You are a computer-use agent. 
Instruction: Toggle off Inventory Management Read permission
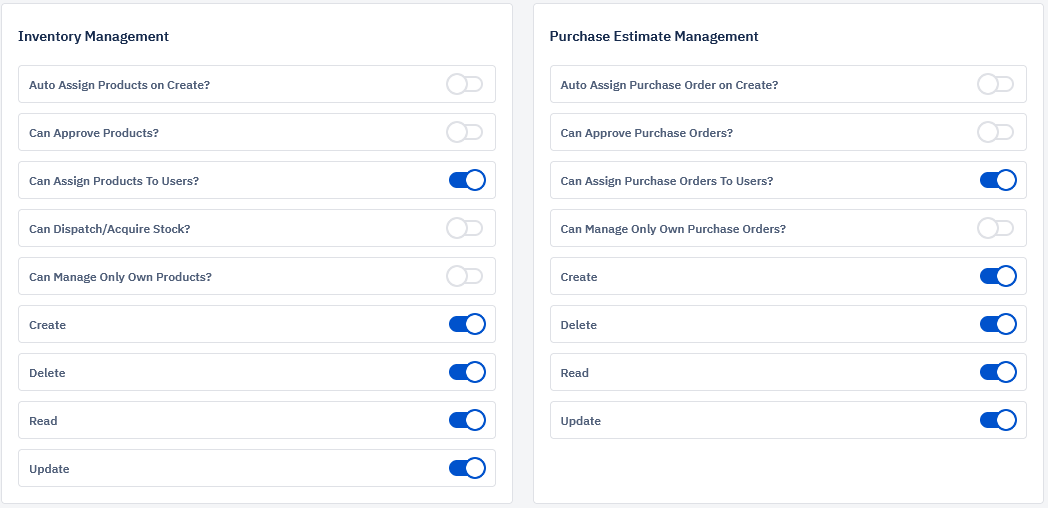click(467, 420)
